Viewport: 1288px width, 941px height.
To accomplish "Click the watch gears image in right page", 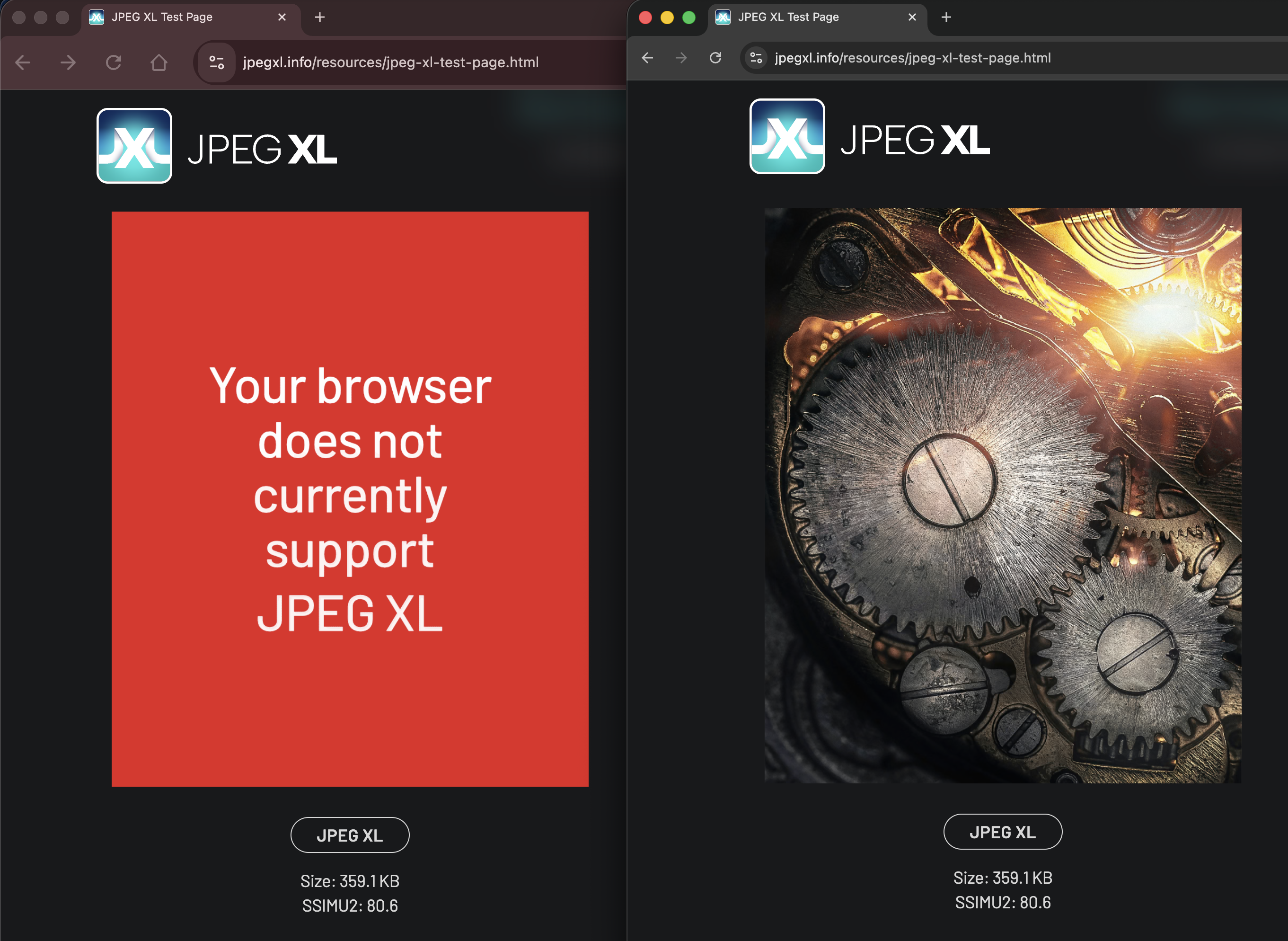I will [x=1003, y=495].
